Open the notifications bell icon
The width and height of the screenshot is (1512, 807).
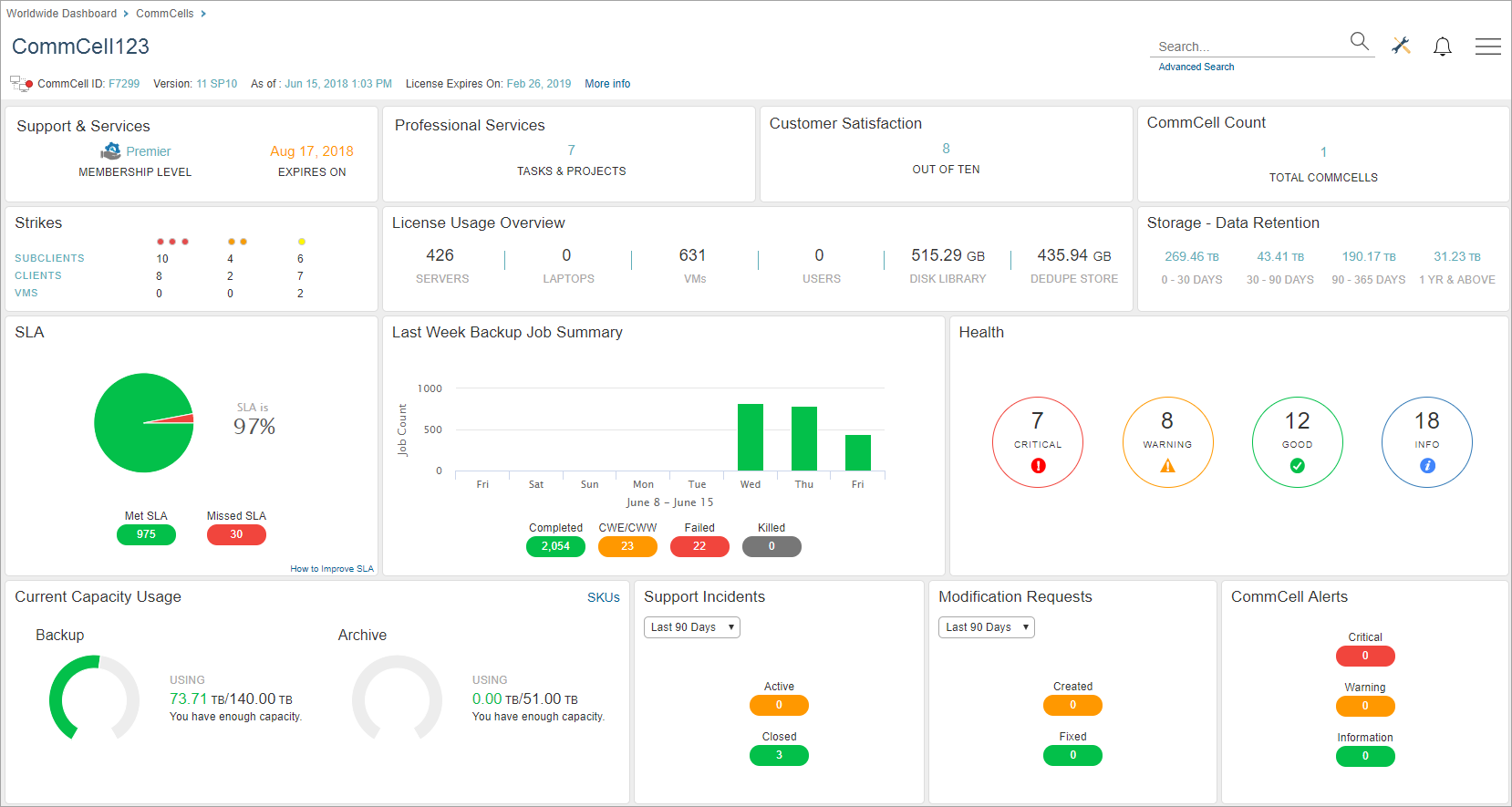click(x=1442, y=47)
